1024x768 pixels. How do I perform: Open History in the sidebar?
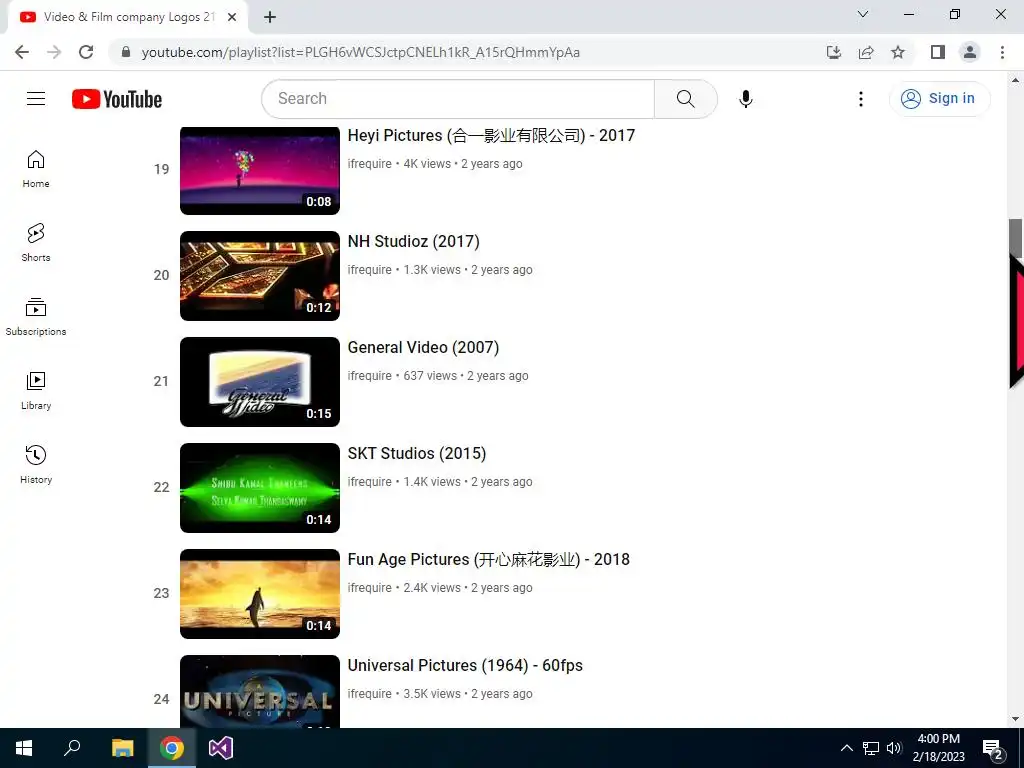(36, 464)
